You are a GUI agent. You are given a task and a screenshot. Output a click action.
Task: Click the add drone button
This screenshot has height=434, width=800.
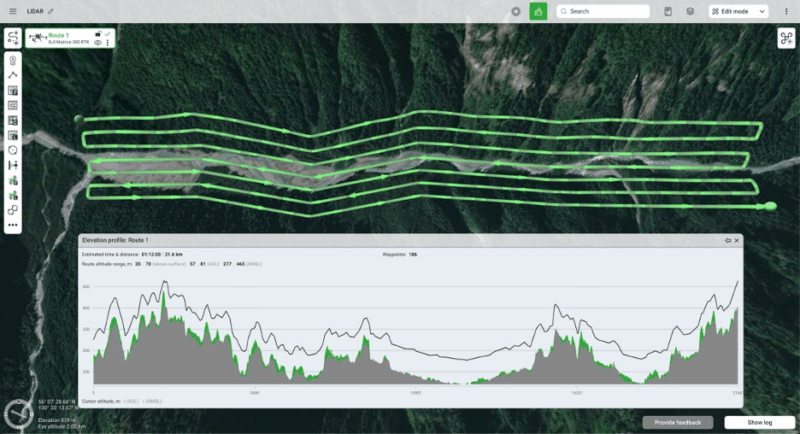(x=786, y=38)
